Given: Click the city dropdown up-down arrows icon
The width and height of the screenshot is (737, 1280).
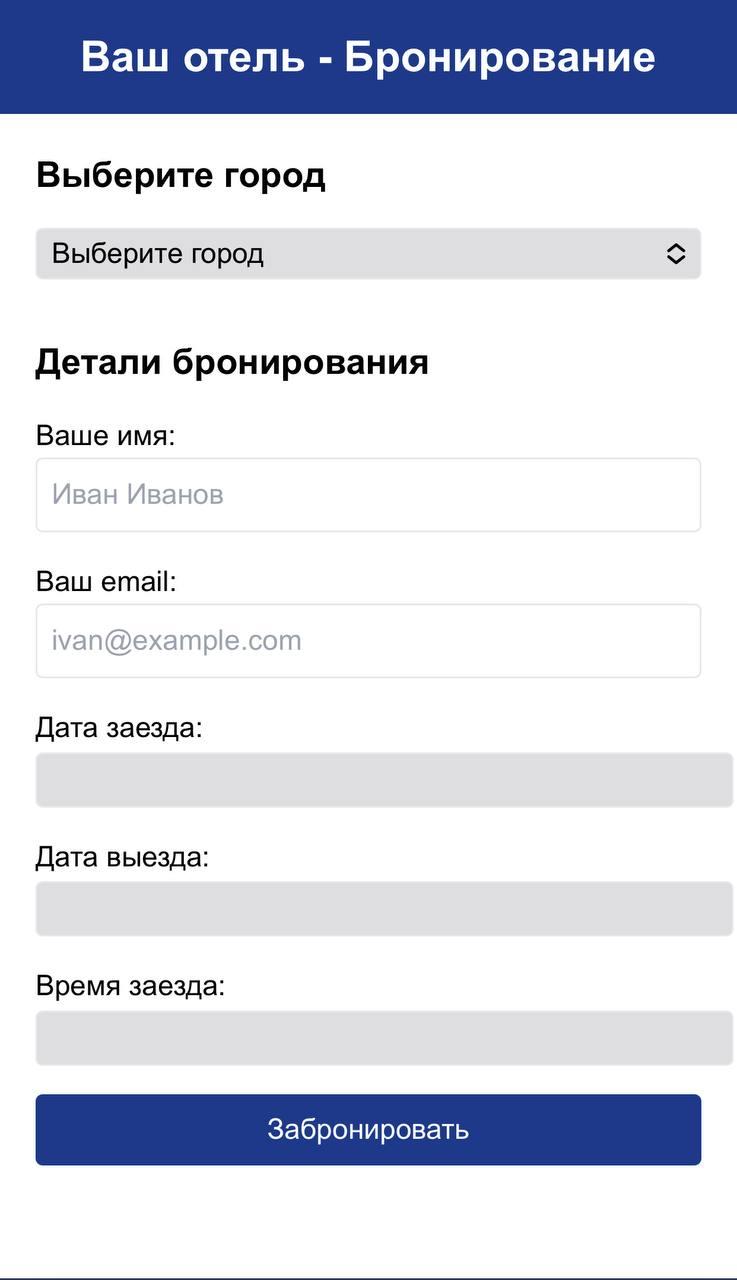Looking at the screenshot, I should point(676,254).
